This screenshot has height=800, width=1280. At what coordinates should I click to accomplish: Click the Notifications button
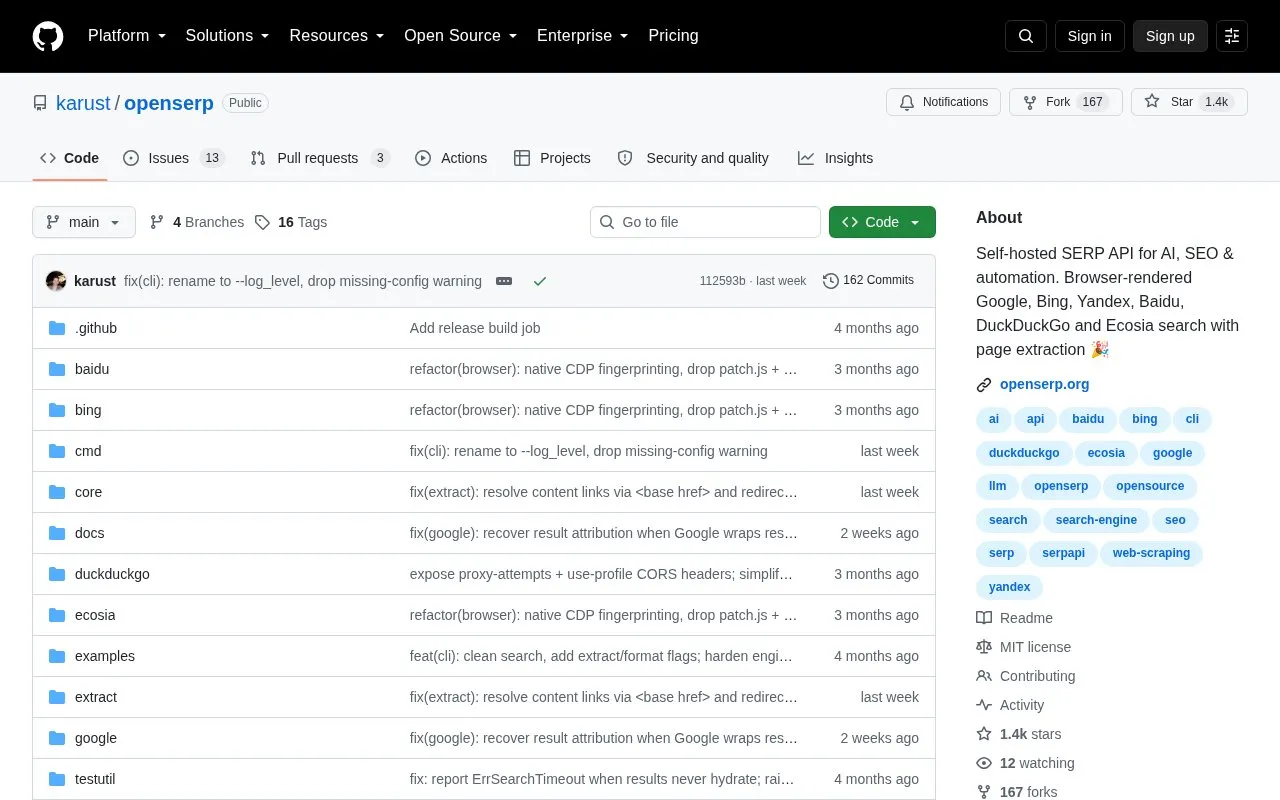pyautogui.click(x=943, y=102)
